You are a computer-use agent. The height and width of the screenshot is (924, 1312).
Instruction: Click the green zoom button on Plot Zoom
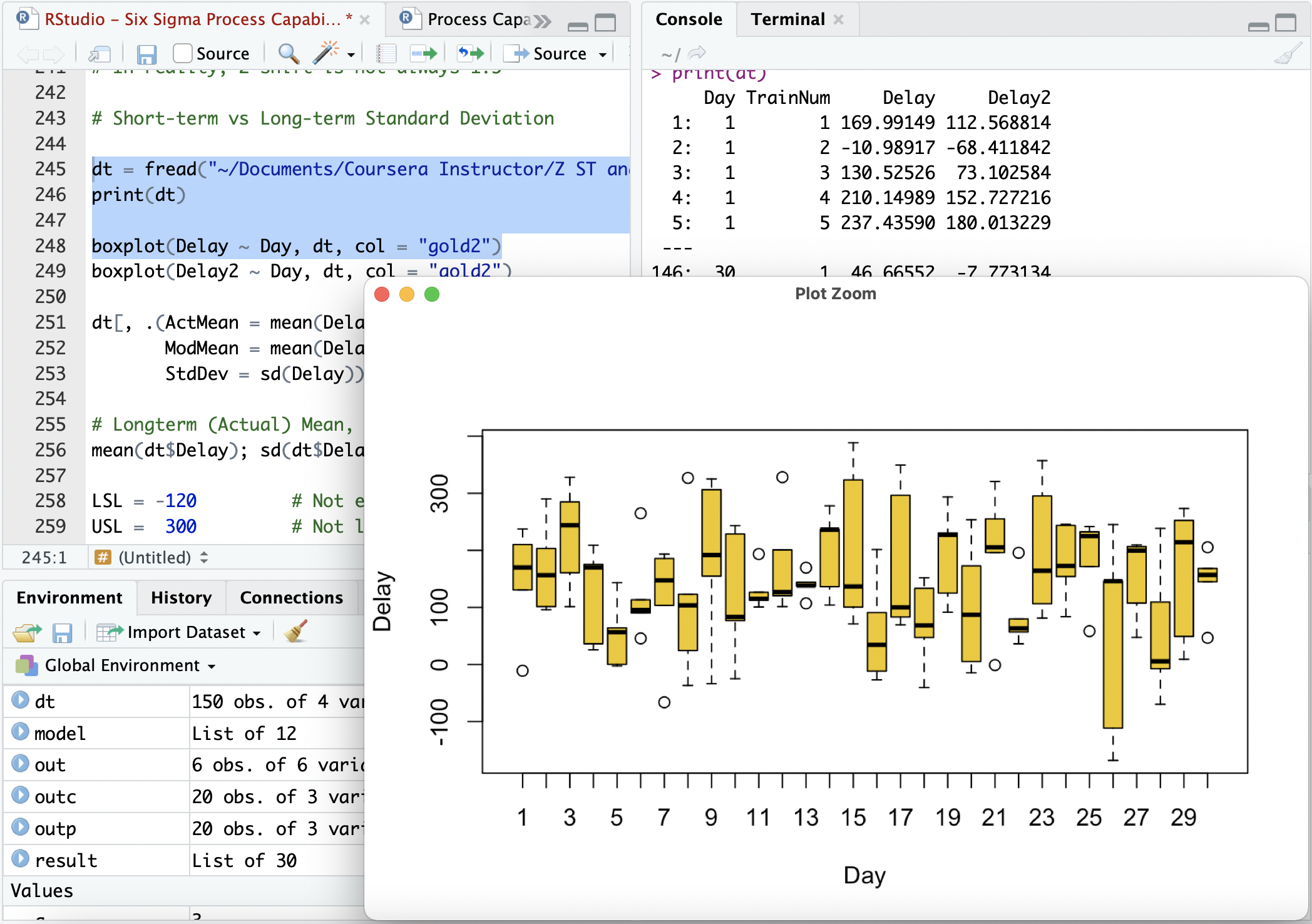tap(432, 294)
